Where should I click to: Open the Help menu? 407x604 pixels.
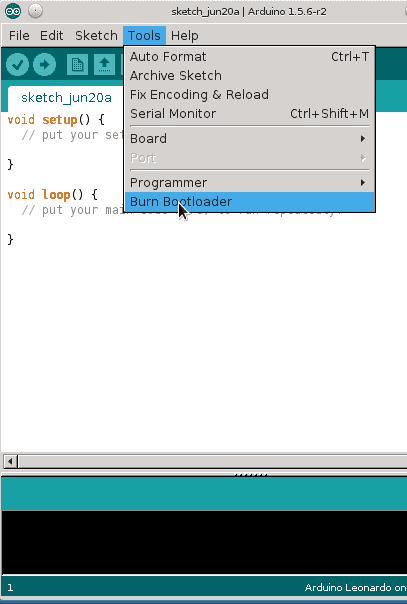click(x=185, y=35)
